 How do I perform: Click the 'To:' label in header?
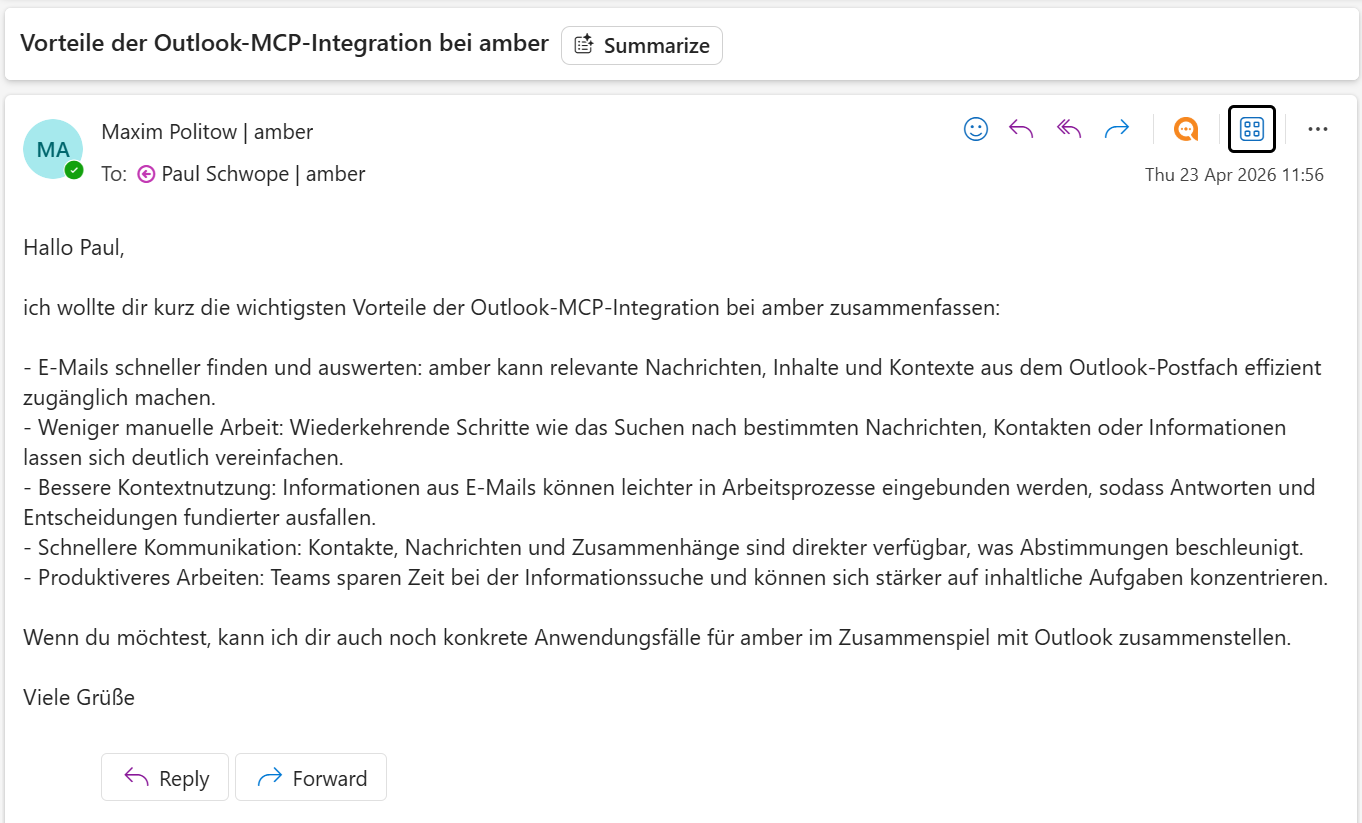click(x=114, y=174)
